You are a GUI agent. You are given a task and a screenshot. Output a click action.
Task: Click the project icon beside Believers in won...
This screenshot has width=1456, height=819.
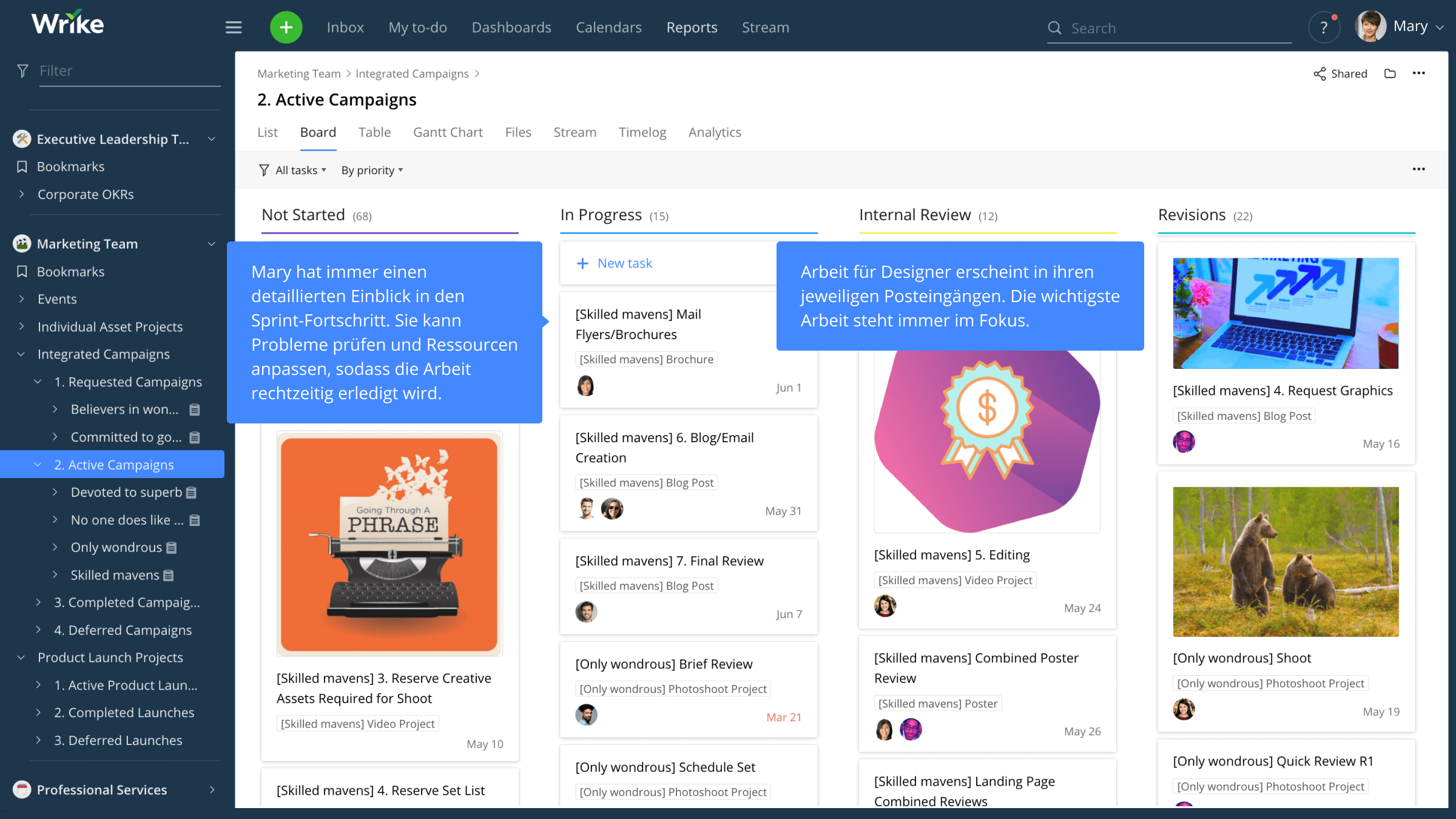[x=195, y=409]
